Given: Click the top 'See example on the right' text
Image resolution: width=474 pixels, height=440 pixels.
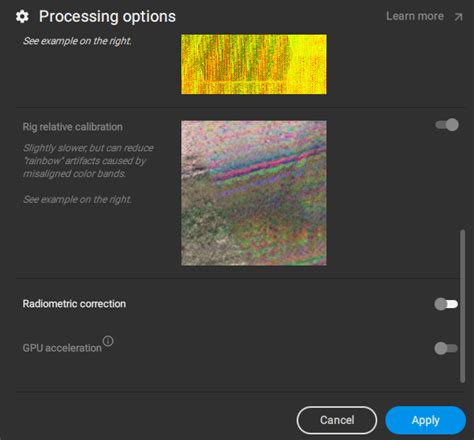Looking at the screenshot, I should tap(77, 41).
